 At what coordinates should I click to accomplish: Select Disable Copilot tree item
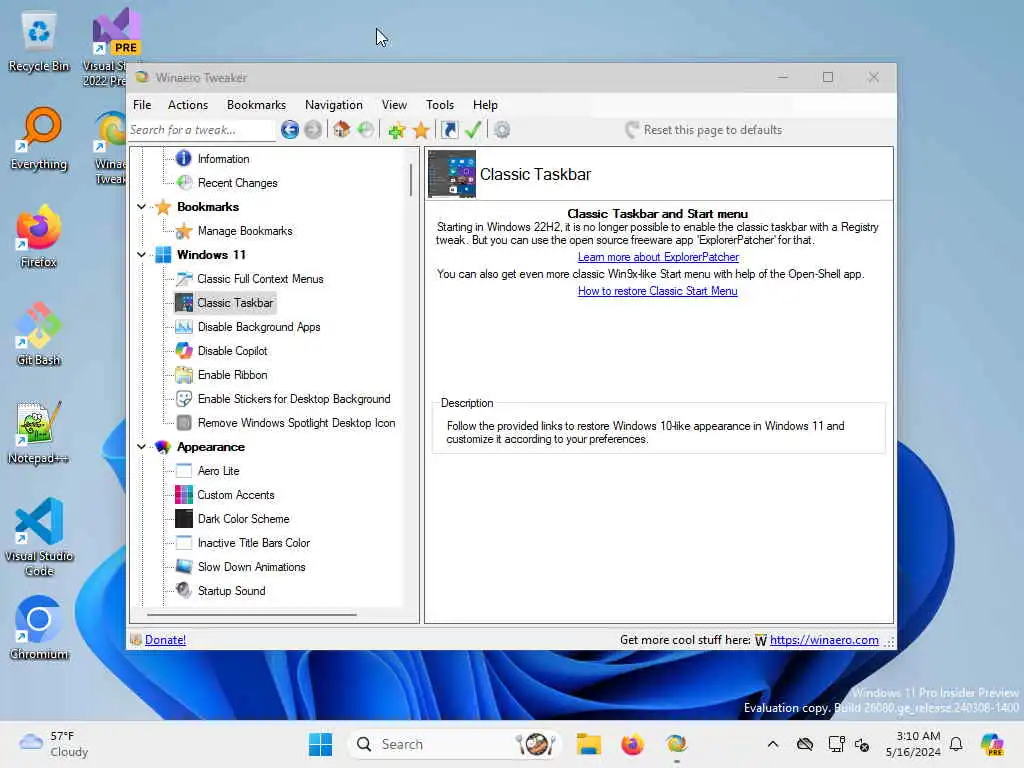pyautogui.click(x=232, y=351)
